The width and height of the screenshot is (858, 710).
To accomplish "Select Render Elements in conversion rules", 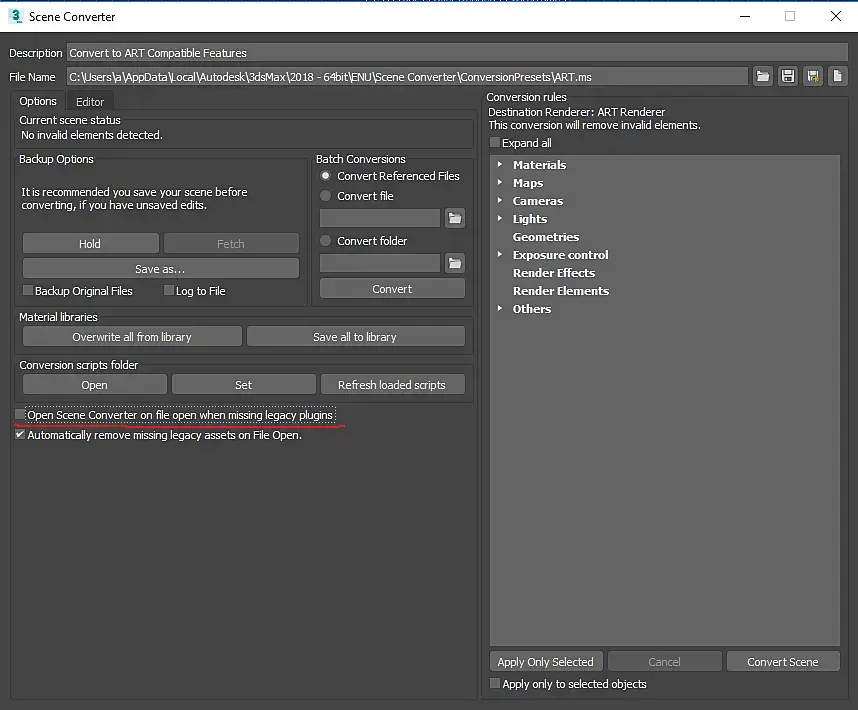I will pyautogui.click(x=561, y=291).
